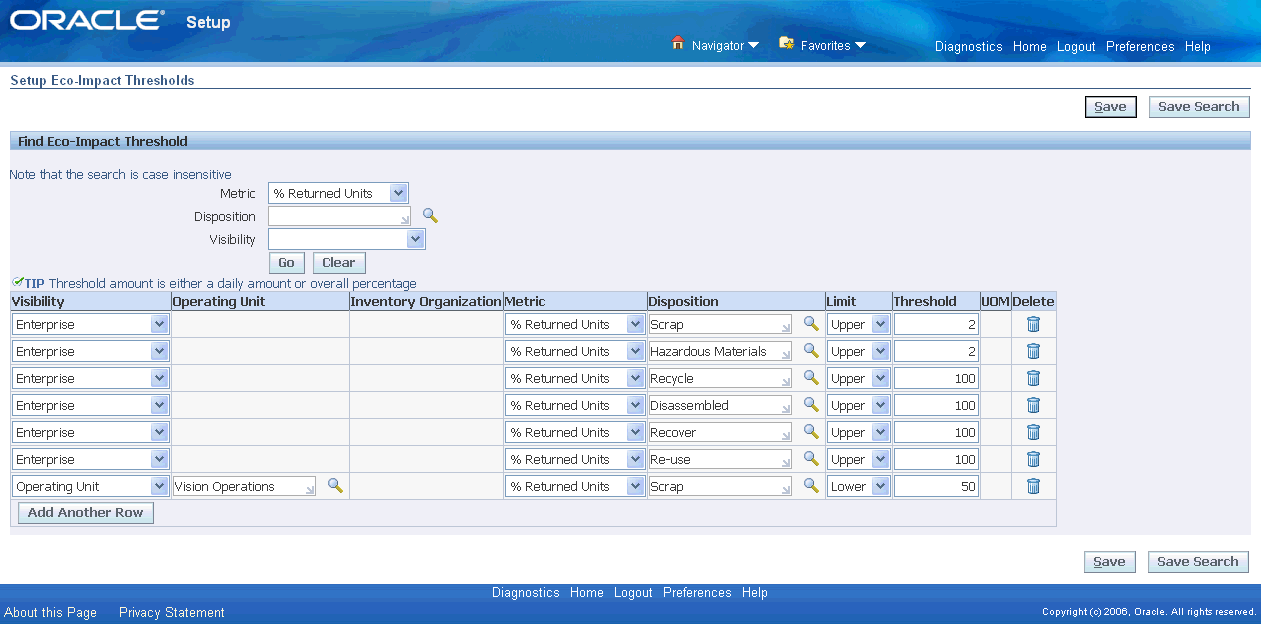
Task: Delete the Disassembled threshold row
Action: coord(1033,405)
